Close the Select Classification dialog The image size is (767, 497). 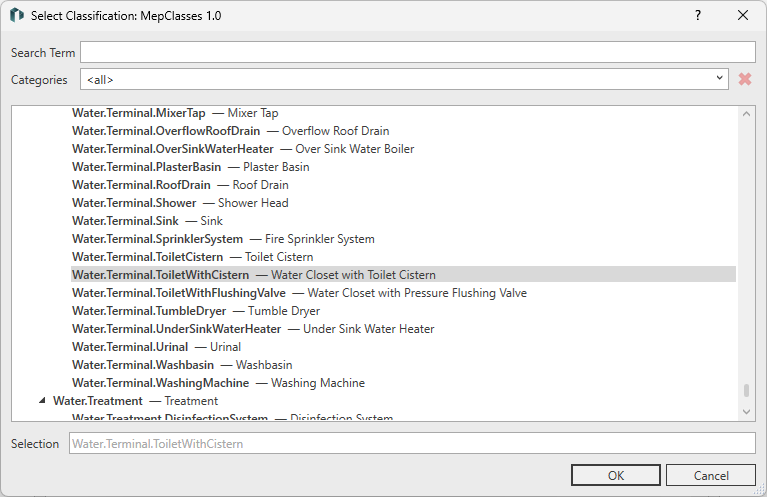pyautogui.click(x=743, y=16)
